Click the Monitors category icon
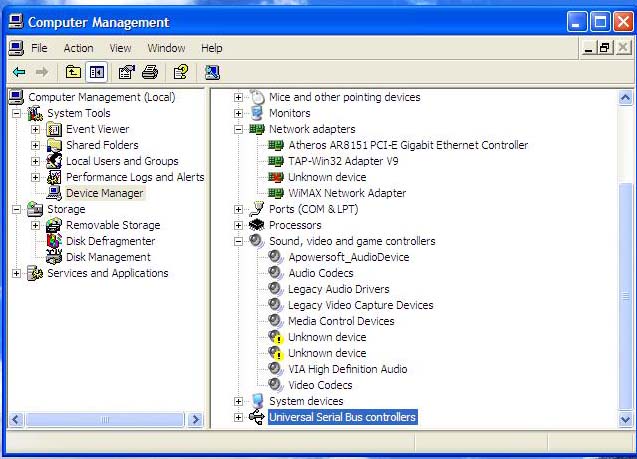 [257, 113]
